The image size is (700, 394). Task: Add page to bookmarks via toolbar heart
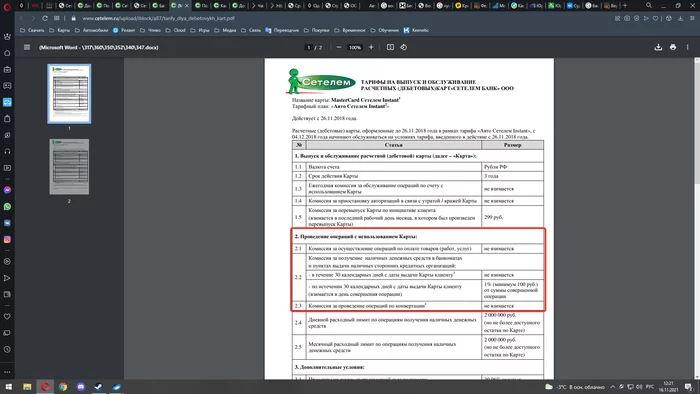[655, 18]
